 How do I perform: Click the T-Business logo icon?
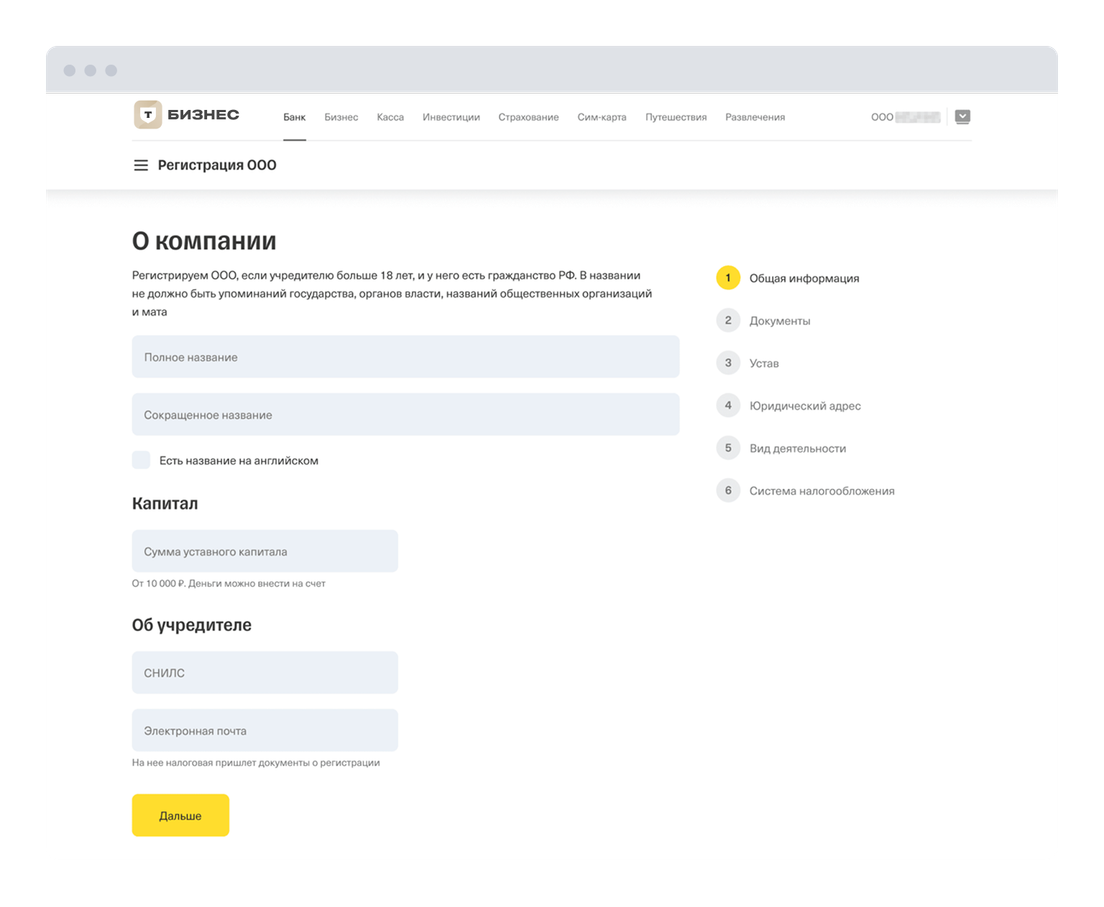pyautogui.click(x=148, y=116)
